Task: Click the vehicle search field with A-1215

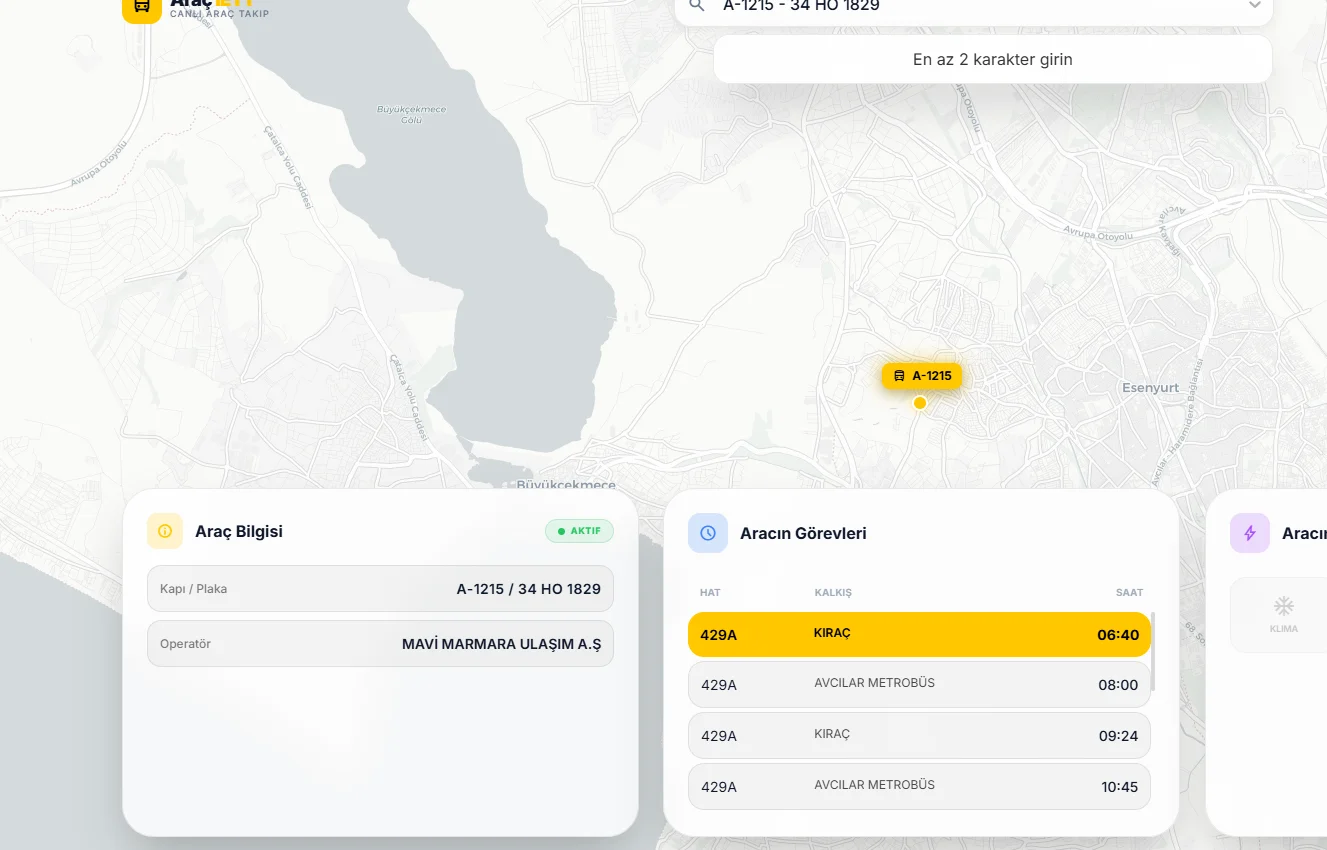Action: (x=960, y=7)
